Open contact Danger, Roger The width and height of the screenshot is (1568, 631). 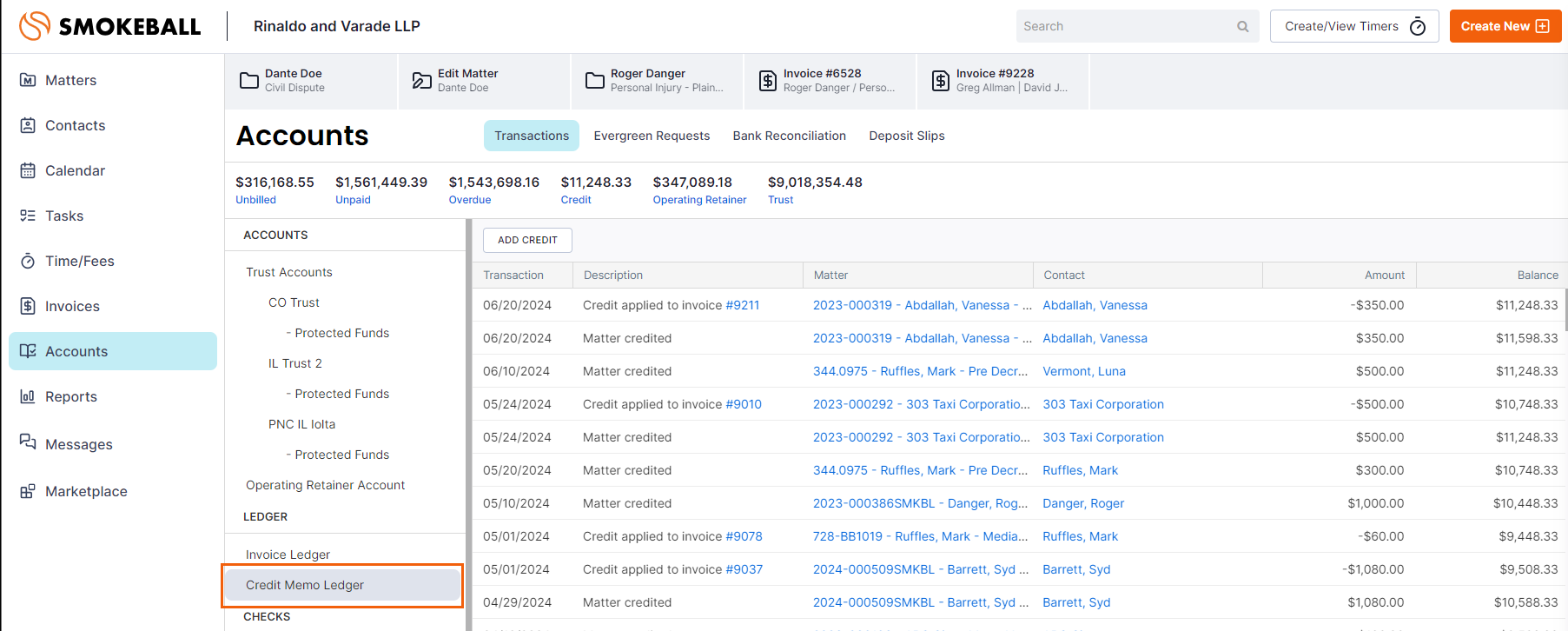pos(1083,503)
